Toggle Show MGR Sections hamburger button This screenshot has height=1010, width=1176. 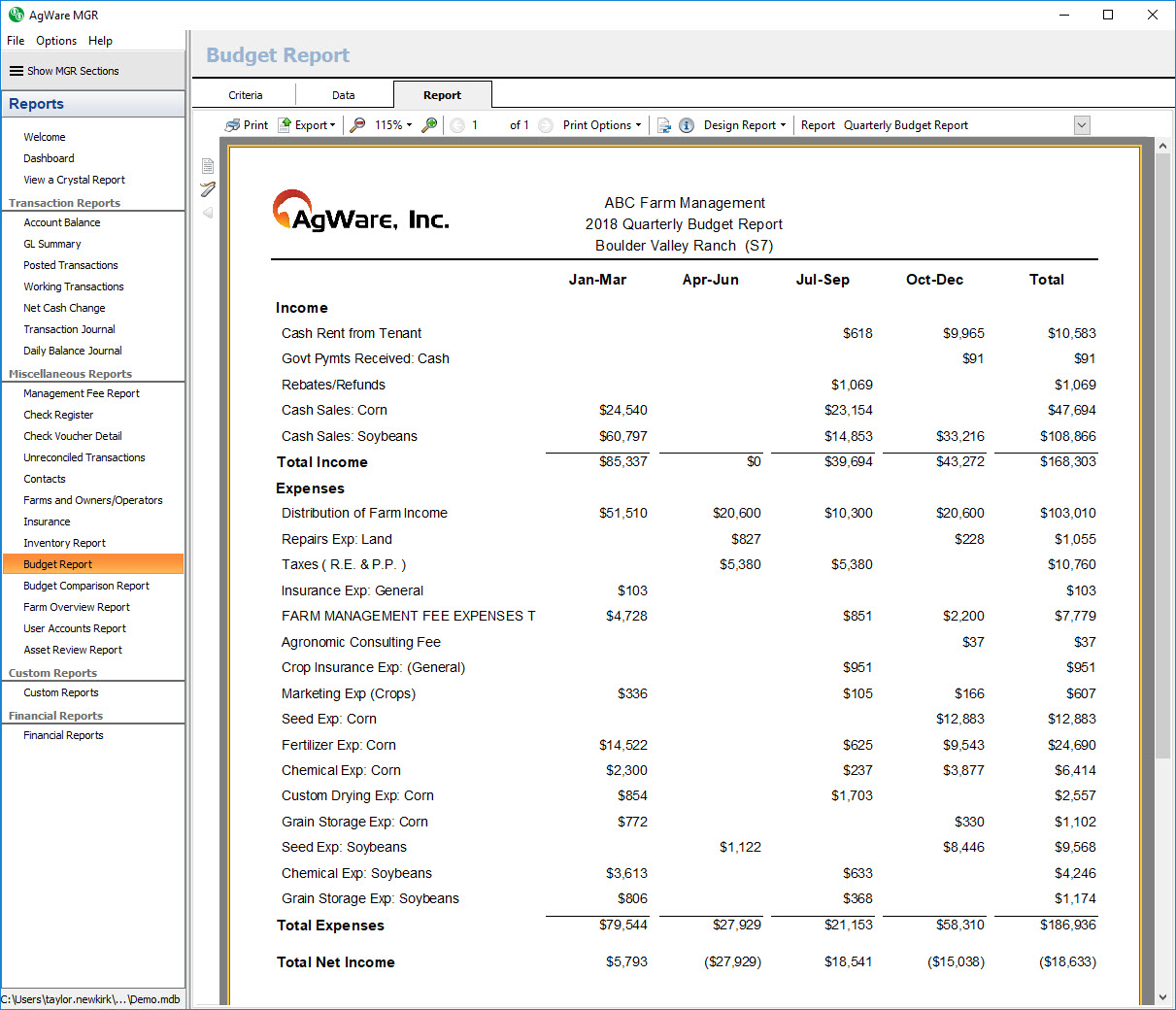[x=17, y=71]
